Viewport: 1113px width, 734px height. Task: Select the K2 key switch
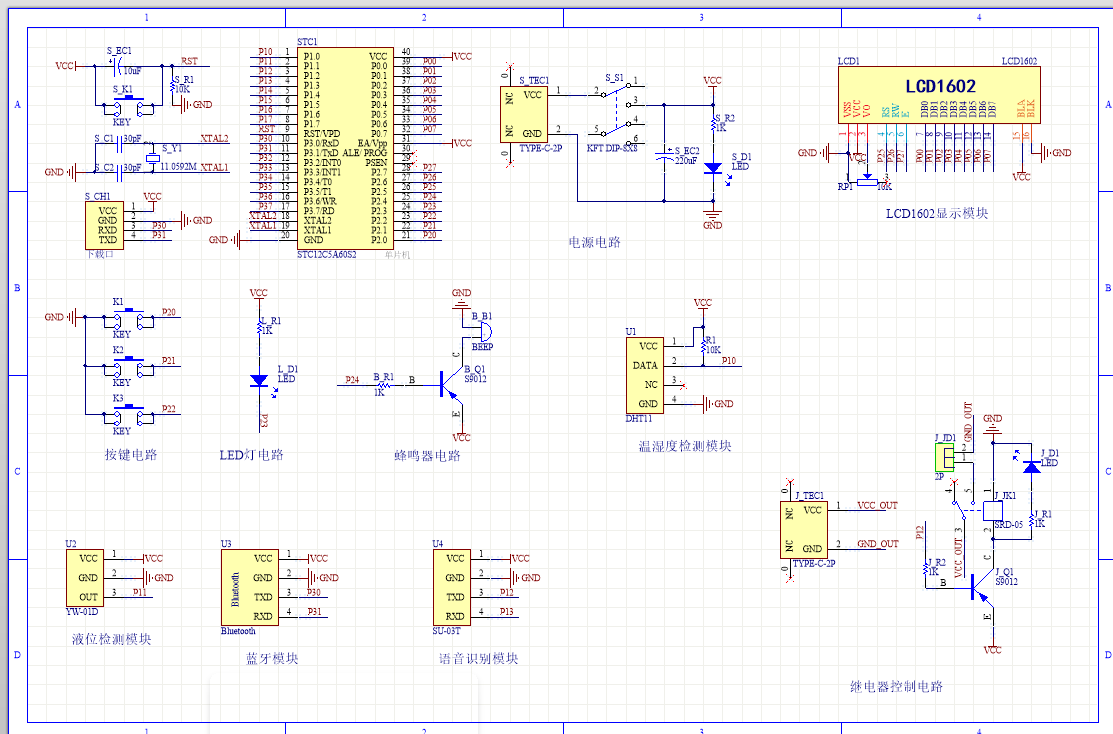128,367
